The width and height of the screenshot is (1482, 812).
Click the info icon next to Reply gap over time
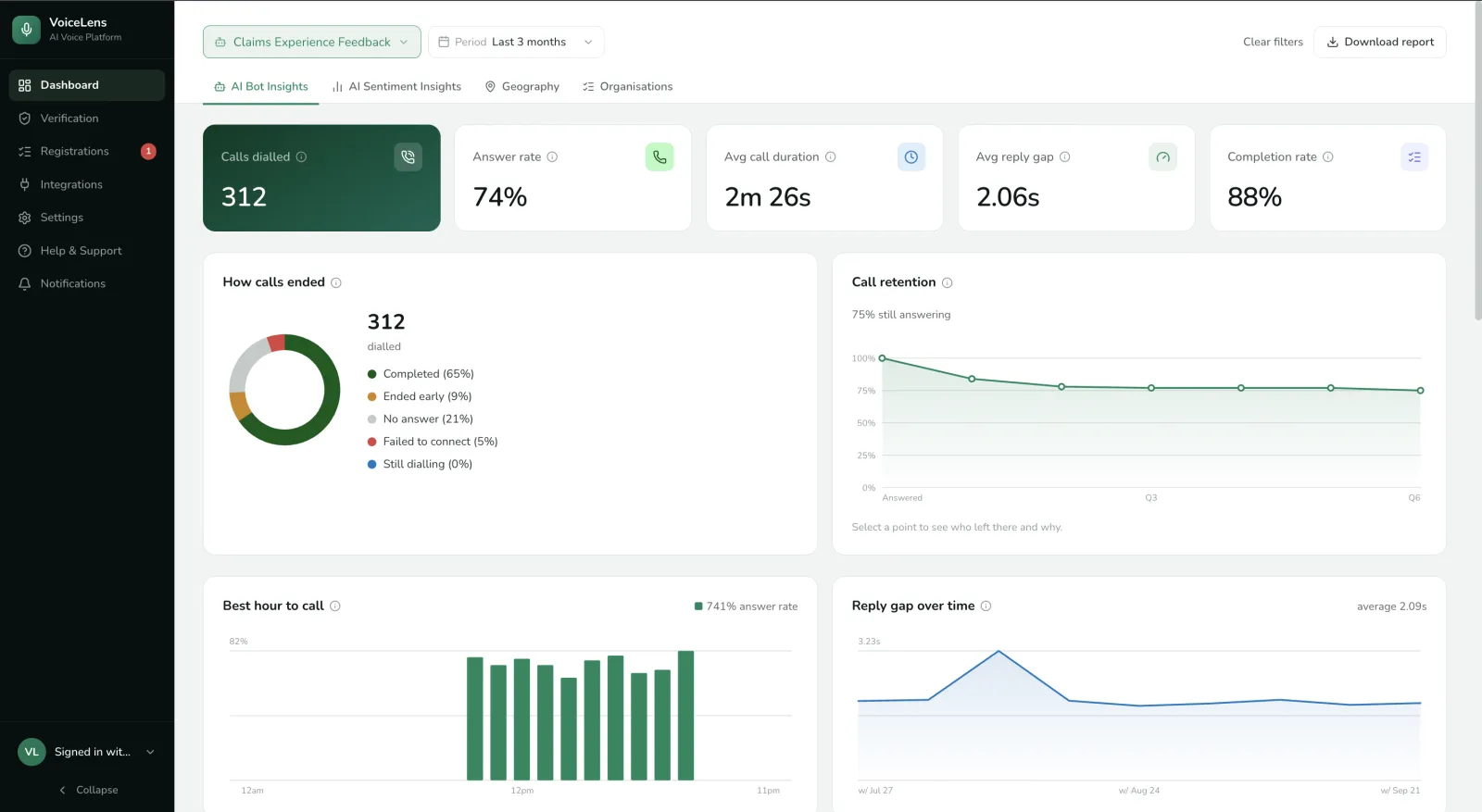(986, 606)
